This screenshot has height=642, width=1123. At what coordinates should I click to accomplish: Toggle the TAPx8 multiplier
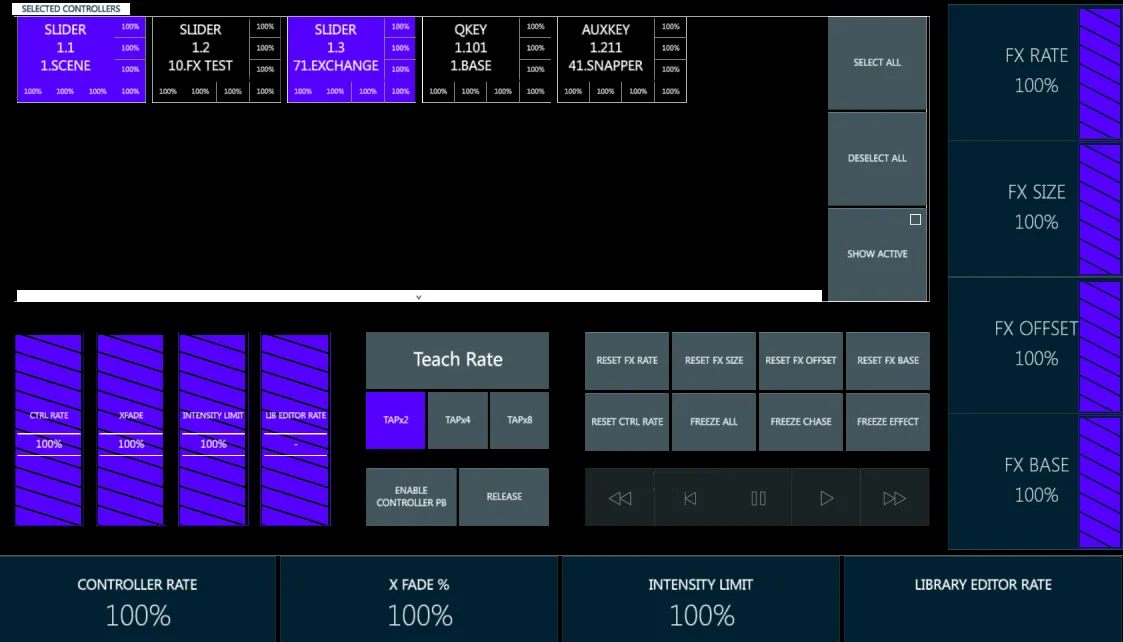519,421
